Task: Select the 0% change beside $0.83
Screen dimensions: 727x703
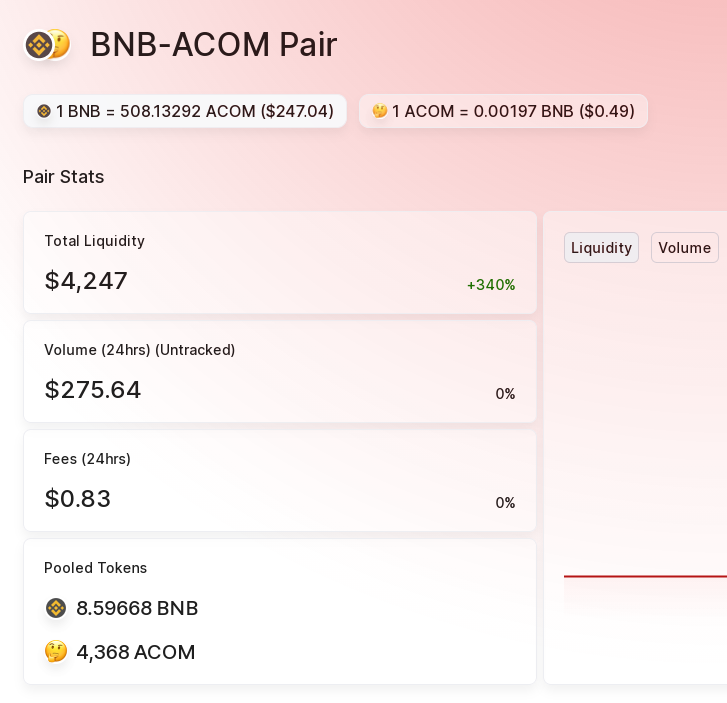Action: 505,503
